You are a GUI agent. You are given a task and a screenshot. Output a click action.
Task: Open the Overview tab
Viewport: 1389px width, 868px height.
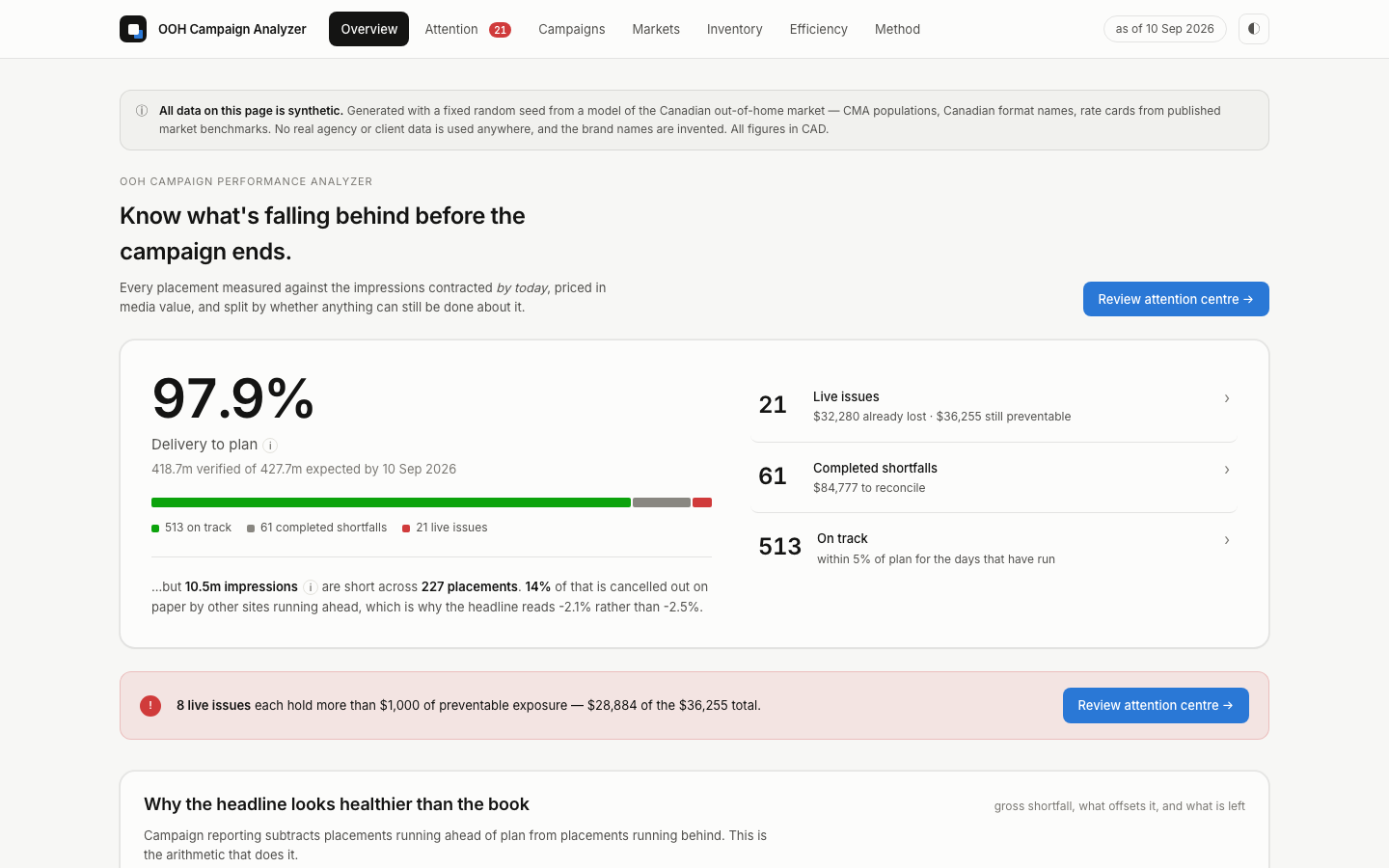[368, 29]
